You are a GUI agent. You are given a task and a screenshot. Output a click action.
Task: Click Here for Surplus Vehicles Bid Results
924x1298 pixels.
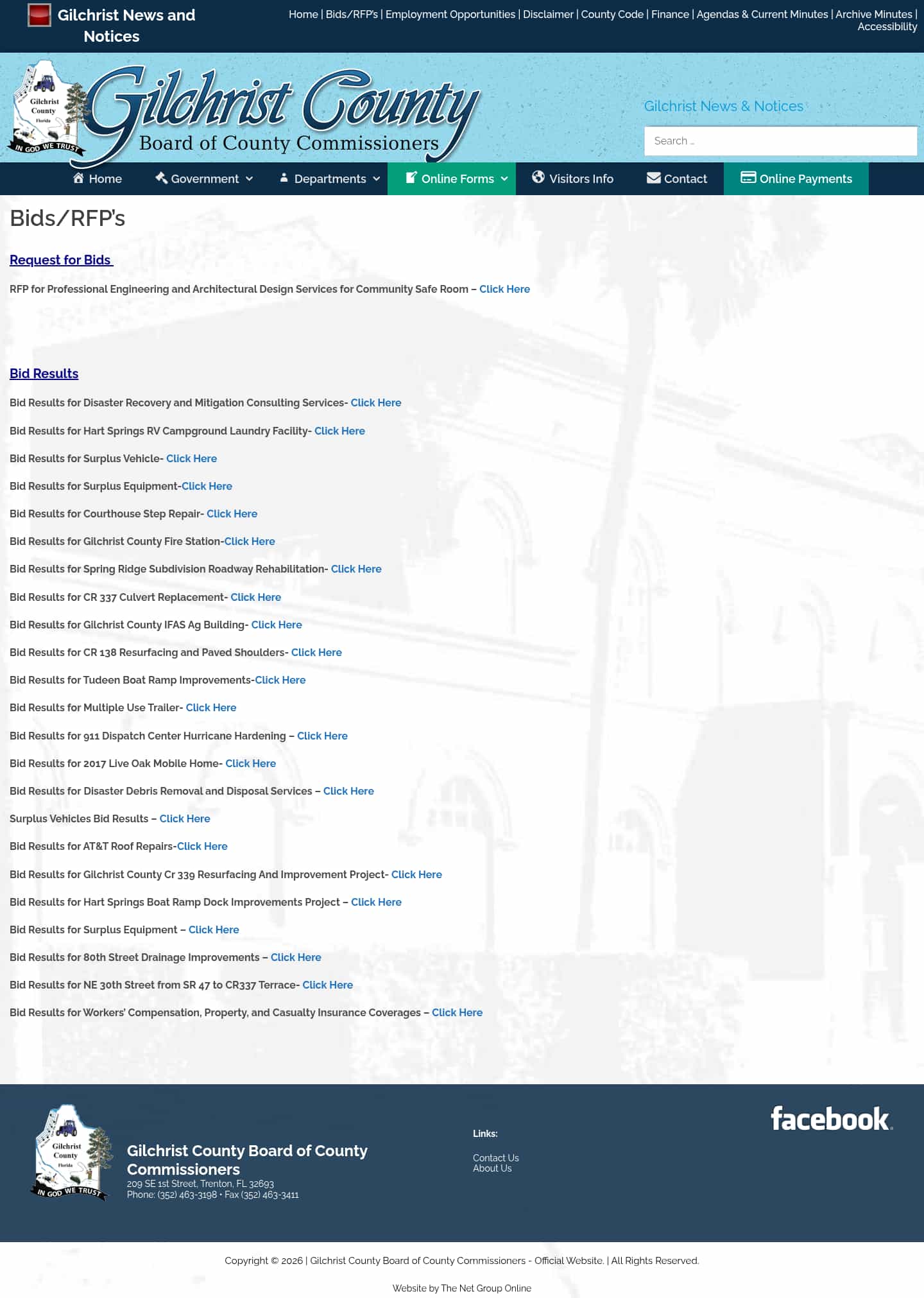[185, 818]
